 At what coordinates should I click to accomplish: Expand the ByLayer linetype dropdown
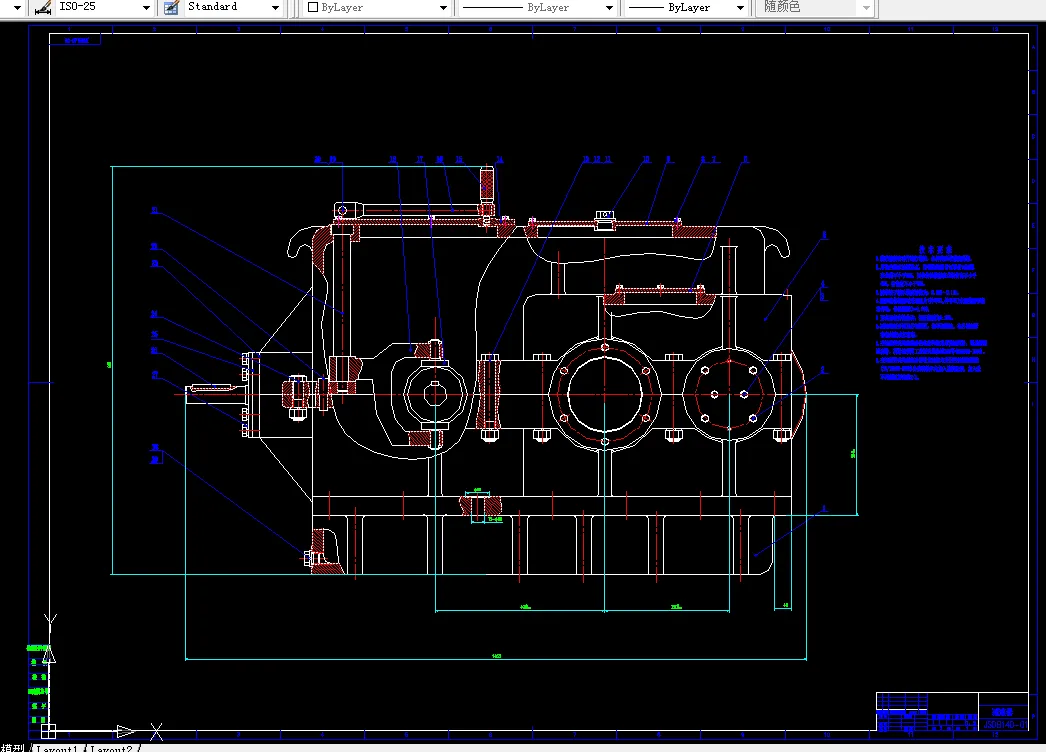[609, 7]
